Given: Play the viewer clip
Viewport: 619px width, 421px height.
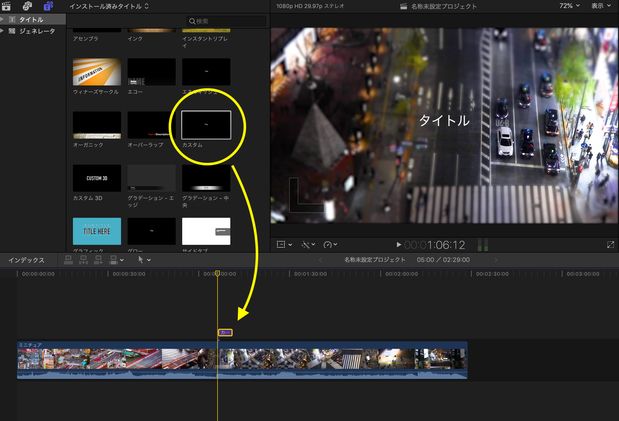Looking at the screenshot, I should click(x=399, y=245).
